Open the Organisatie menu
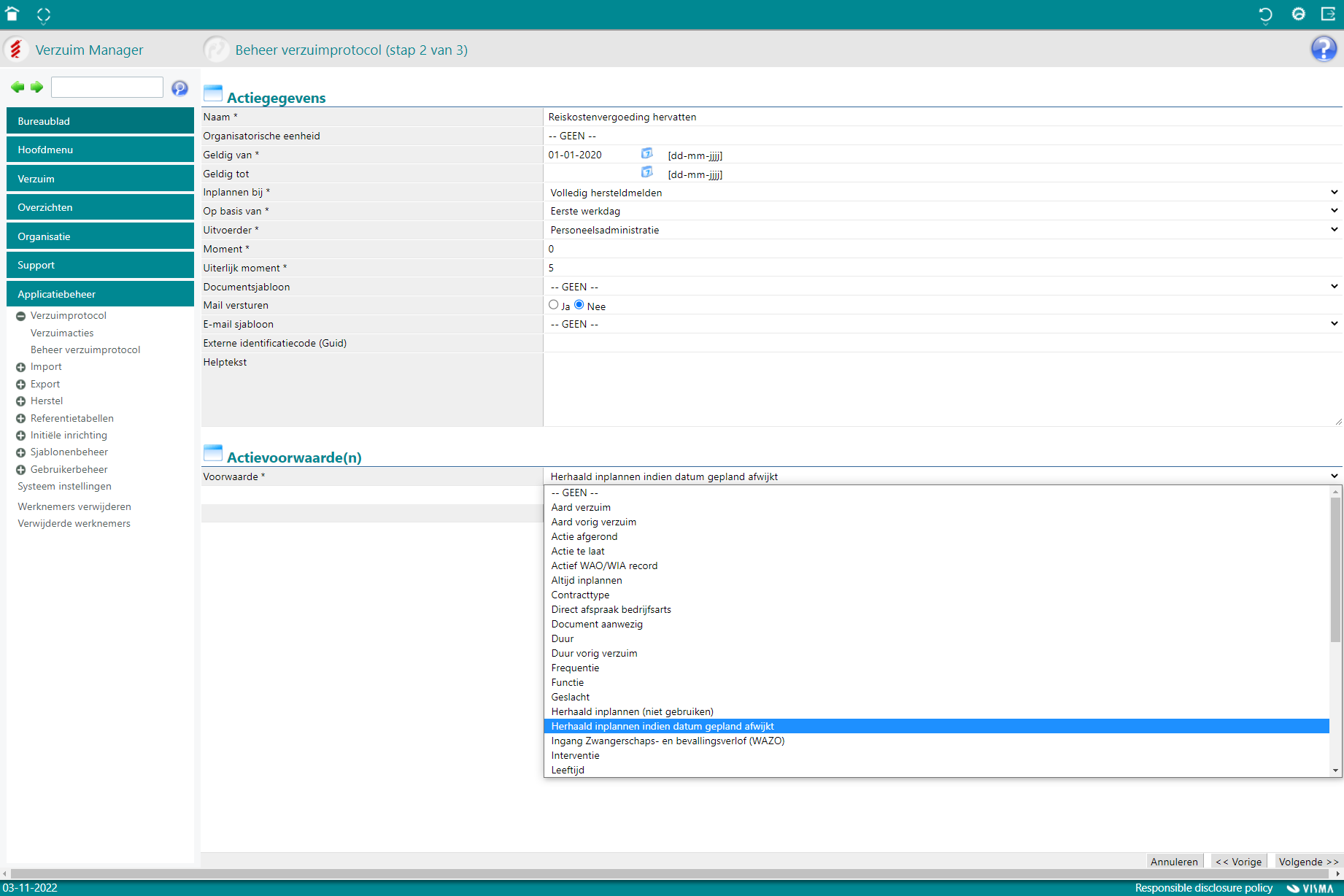Image resolution: width=1344 pixels, height=896 pixels. click(100, 236)
